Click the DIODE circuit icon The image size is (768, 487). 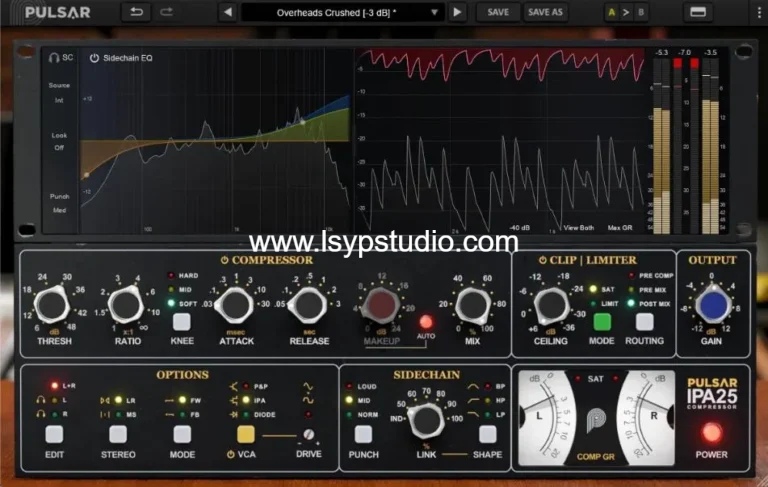(x=234, y=415)
